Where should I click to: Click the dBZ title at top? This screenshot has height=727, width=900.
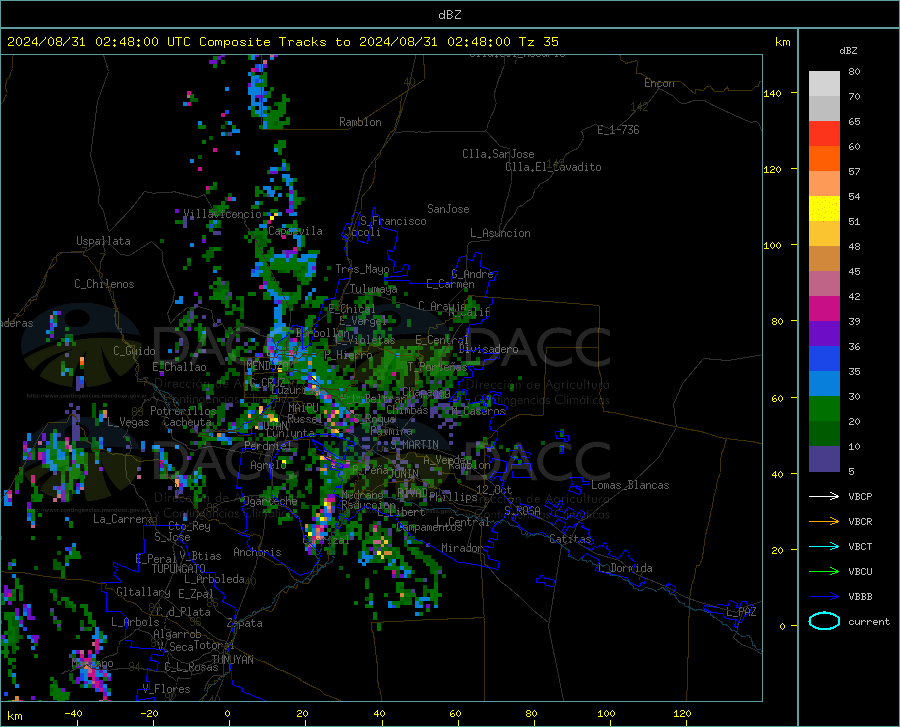(x=449, y=15)
